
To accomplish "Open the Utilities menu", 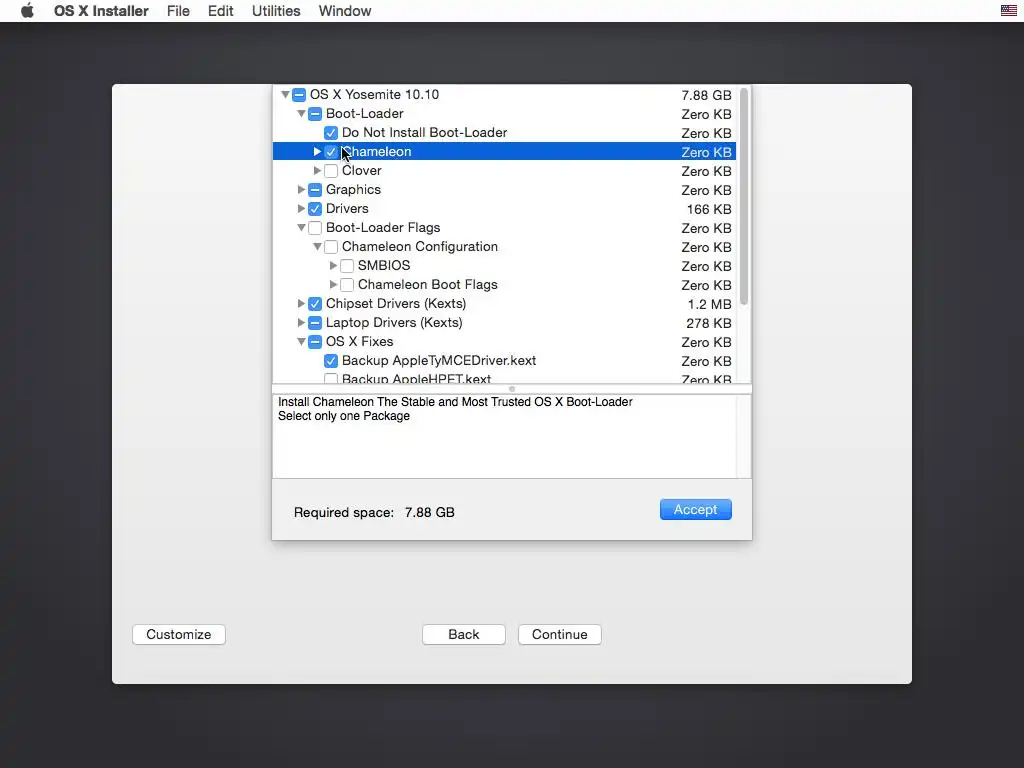I will tap(276, 11).
